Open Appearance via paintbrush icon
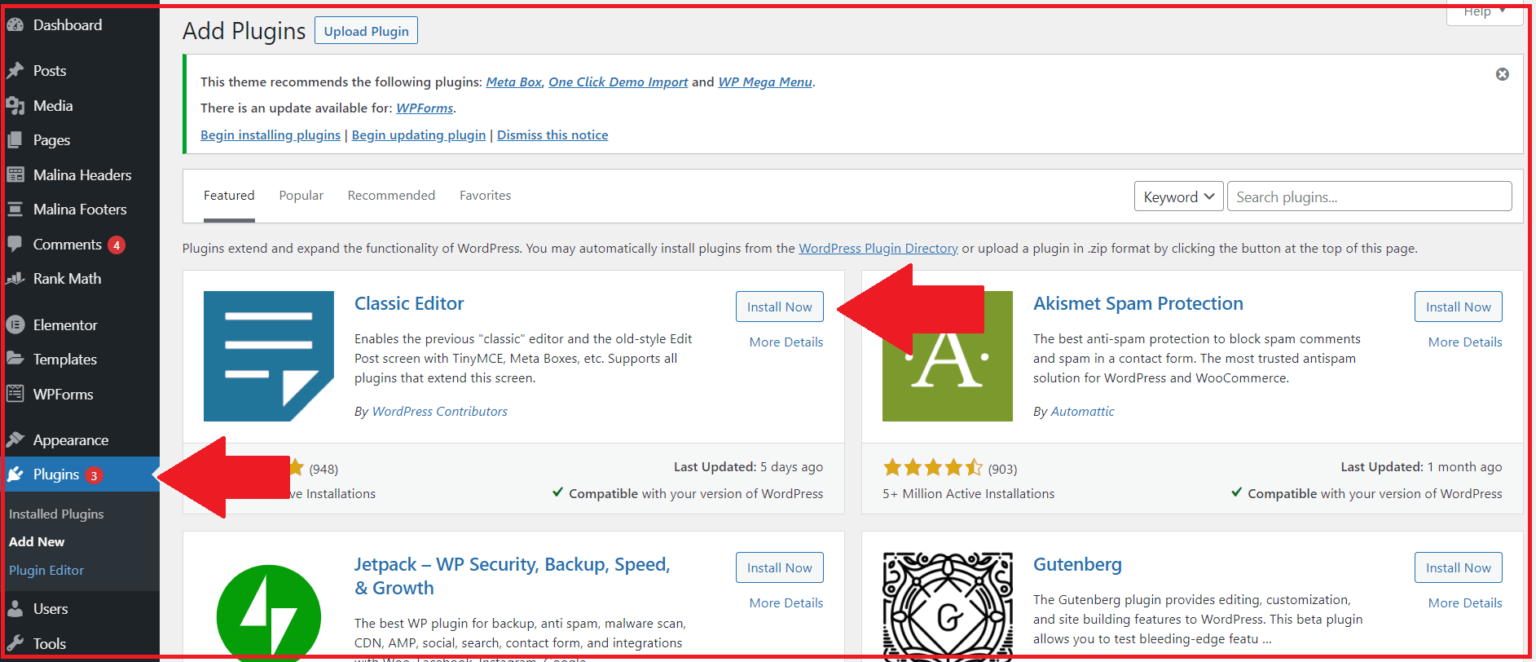Screen dimensions: 1536x662 point(15,440)
